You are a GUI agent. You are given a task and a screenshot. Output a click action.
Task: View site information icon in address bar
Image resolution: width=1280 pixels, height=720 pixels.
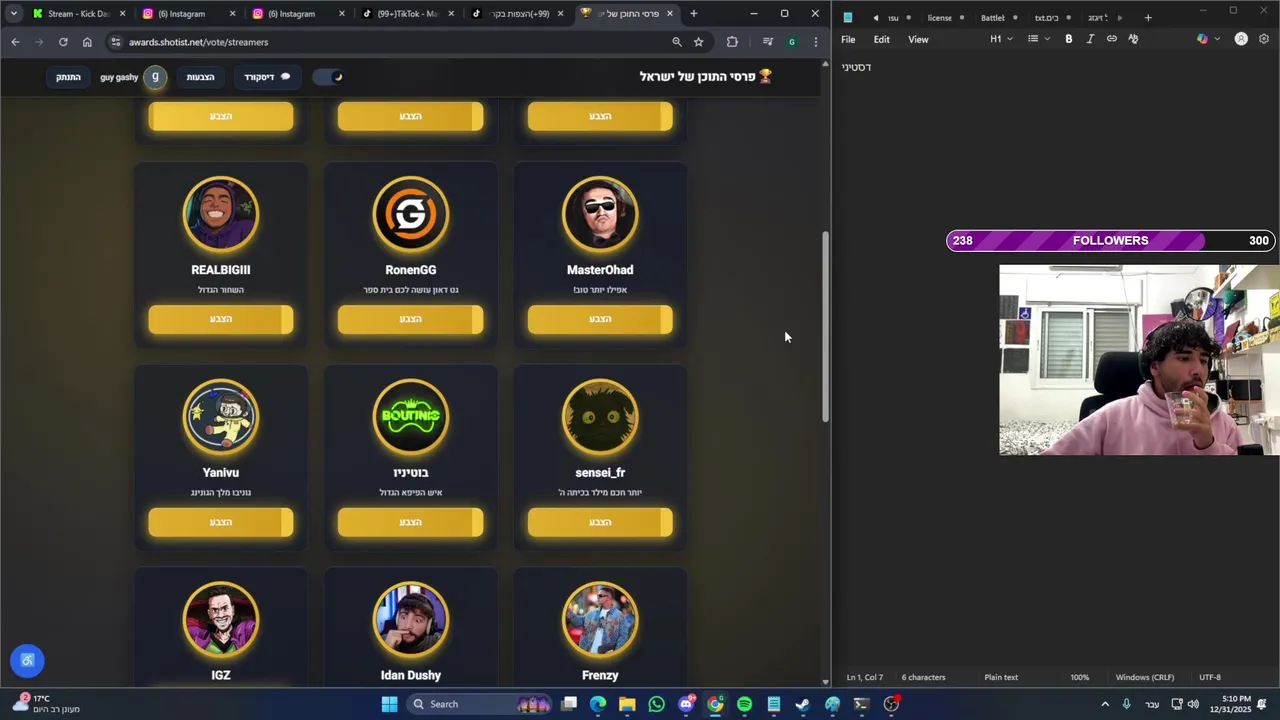pos(116,42)
